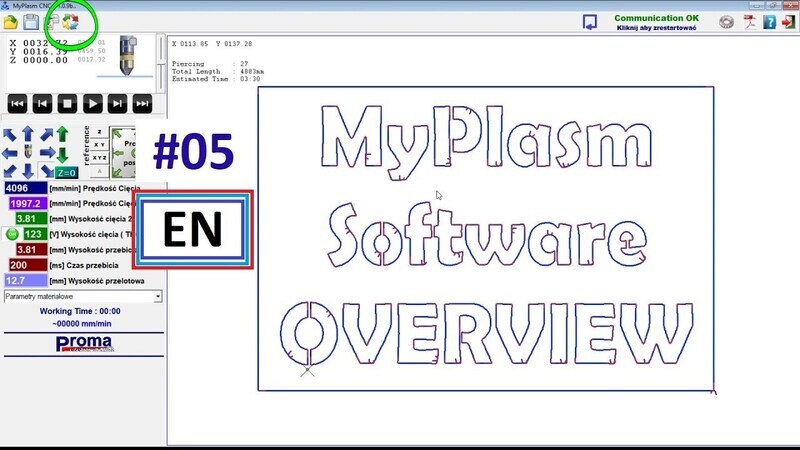Click the Czas przebicia label
The image size is (800, 450).
[84, 265]
